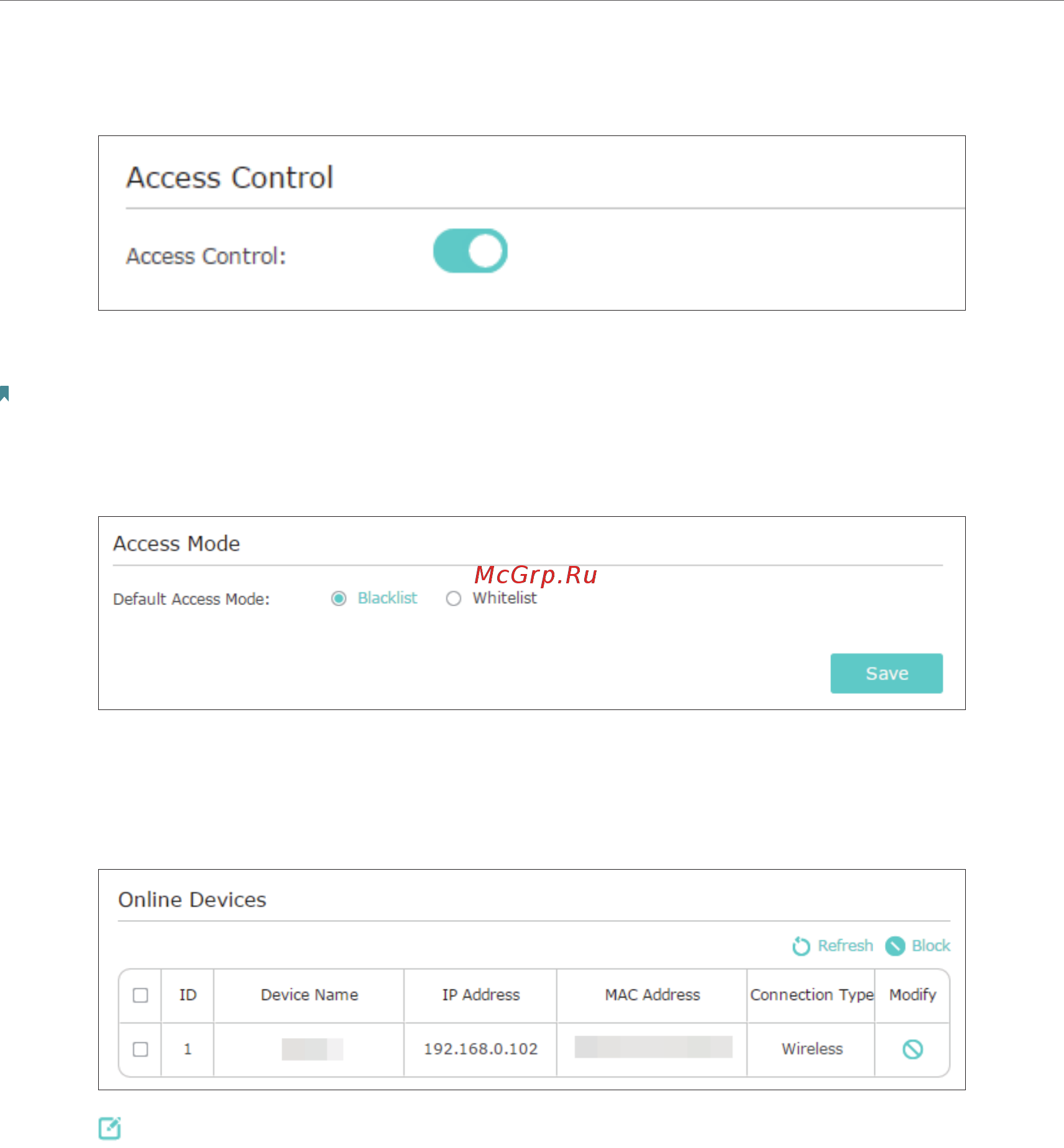Click the McGrp.Ru watermark link
Viewport: 1064px width, 1148px height.
pos(536,575)
